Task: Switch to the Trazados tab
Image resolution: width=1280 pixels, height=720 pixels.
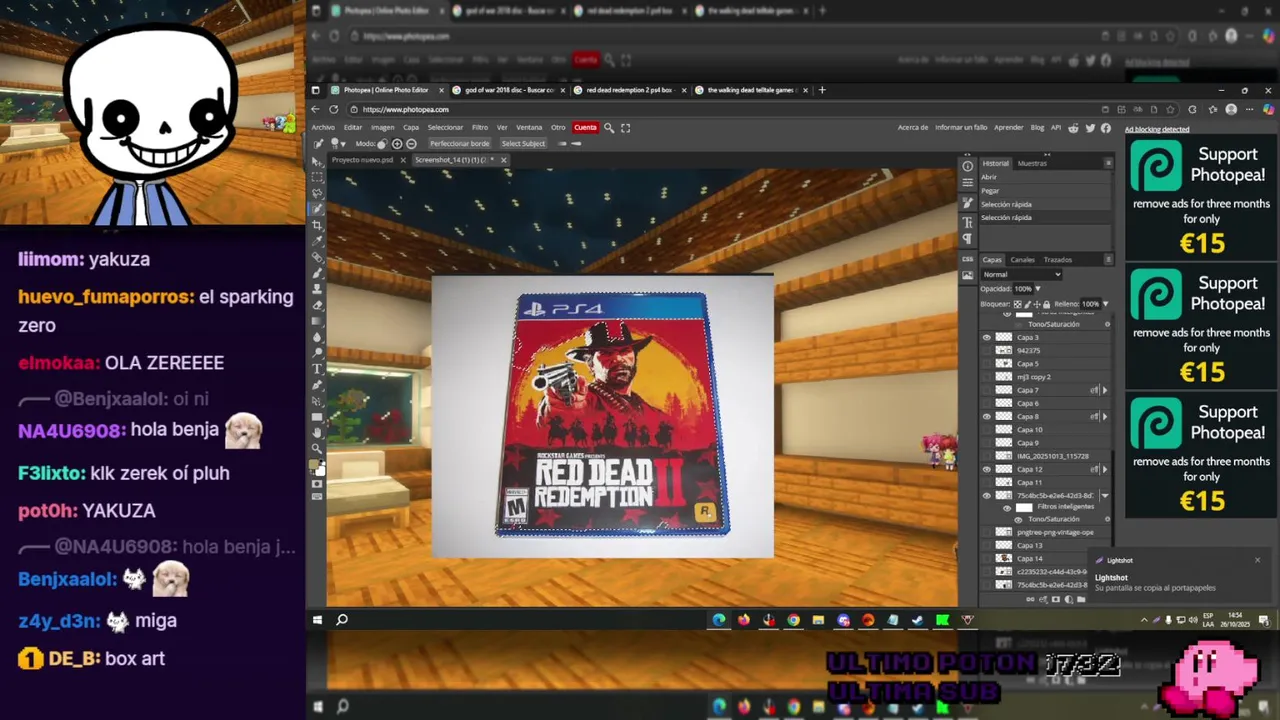Action: pyautogui.click(x=1058, y=260)
